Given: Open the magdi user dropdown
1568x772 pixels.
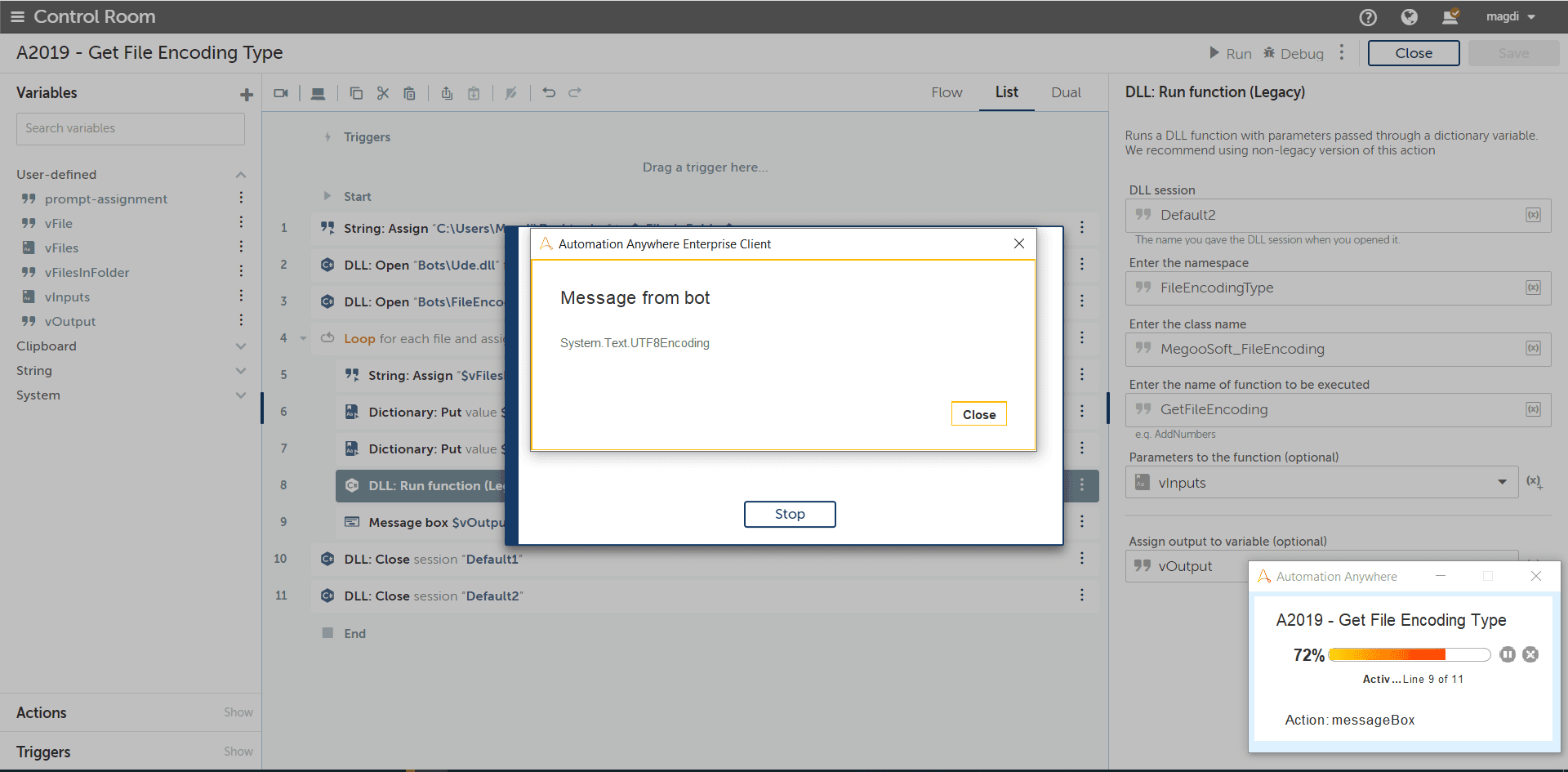Looking at the screenshot, I should 1511,16.
